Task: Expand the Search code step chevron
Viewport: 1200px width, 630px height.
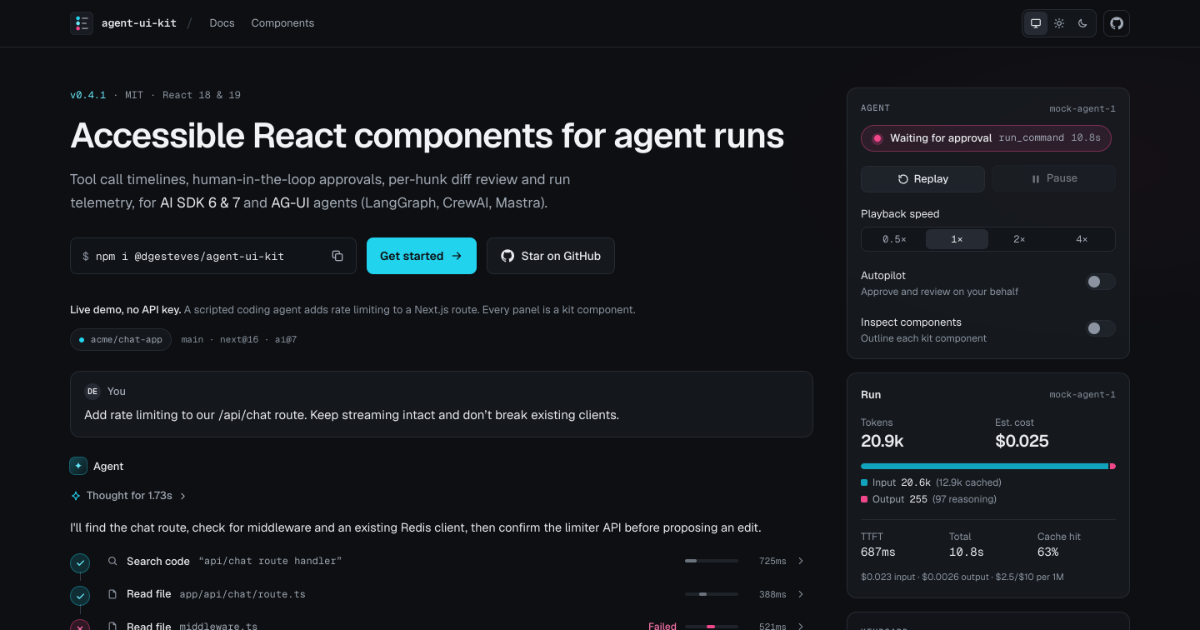Action: [801, 561]
